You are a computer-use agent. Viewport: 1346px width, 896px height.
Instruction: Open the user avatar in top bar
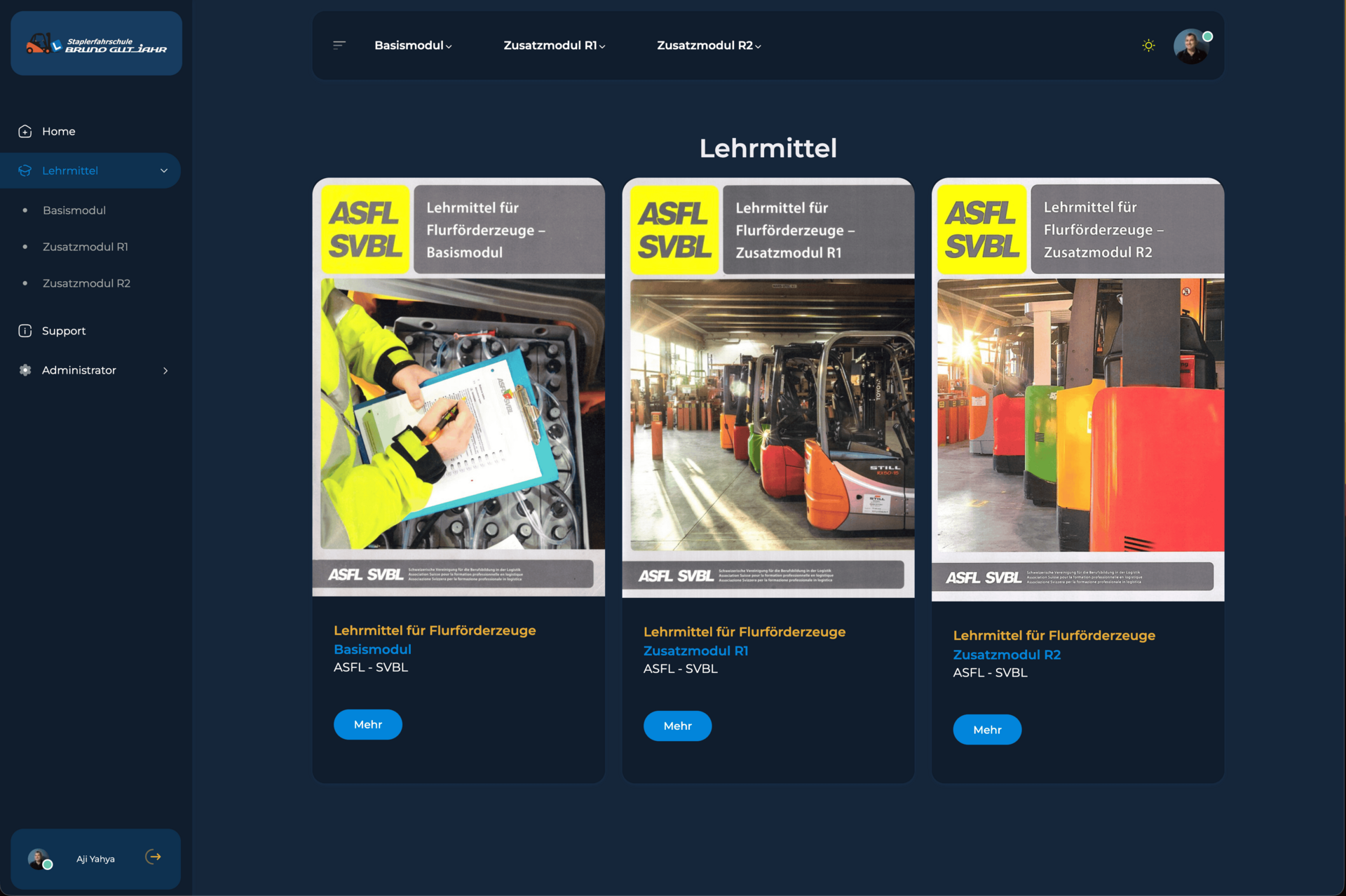[1191, 46]
